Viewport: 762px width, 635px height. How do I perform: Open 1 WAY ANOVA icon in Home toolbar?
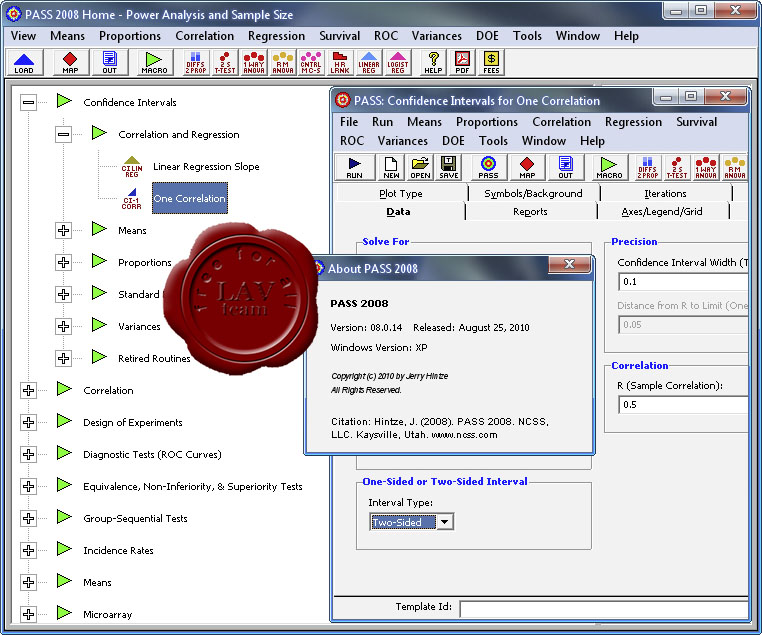coord(254,63)
